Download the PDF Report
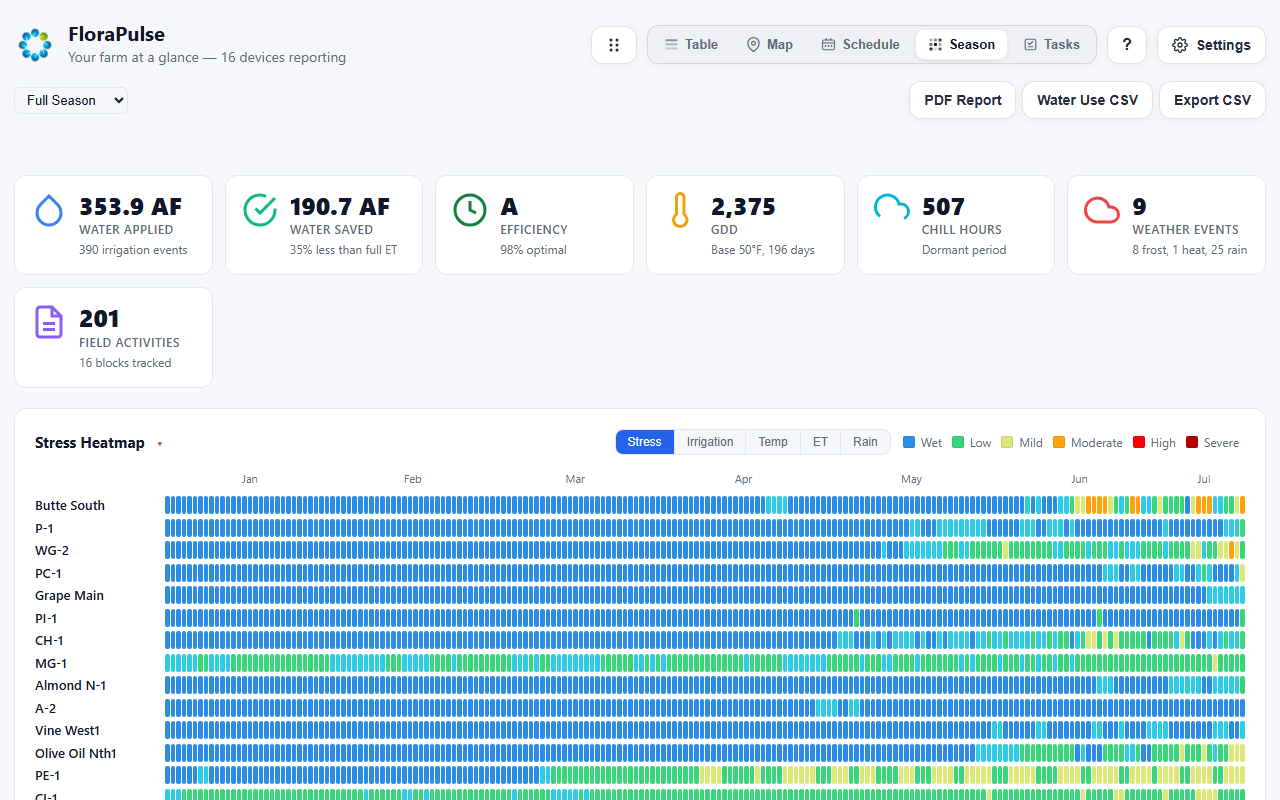 962,100
